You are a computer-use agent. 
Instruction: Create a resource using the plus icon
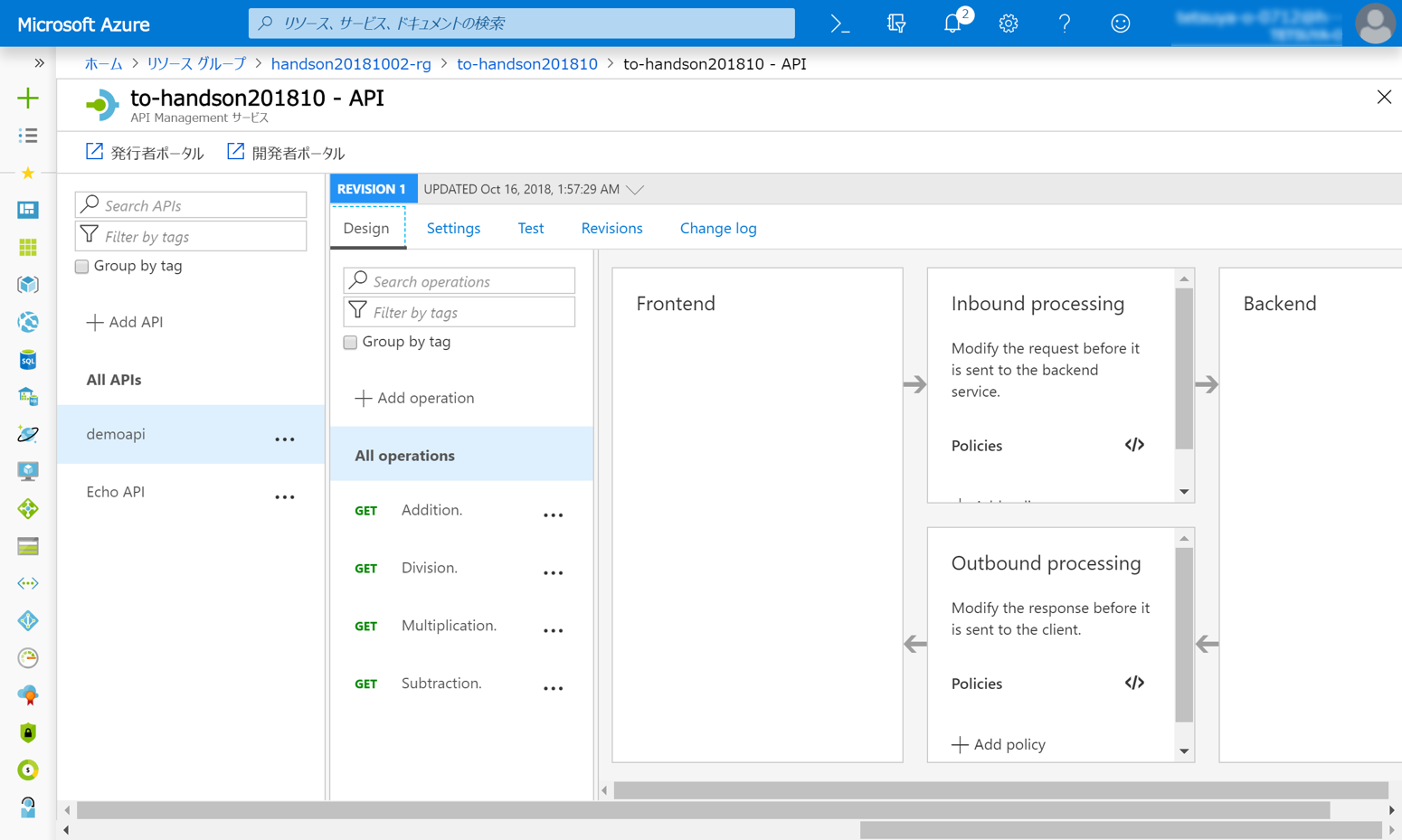coord(27,97)
